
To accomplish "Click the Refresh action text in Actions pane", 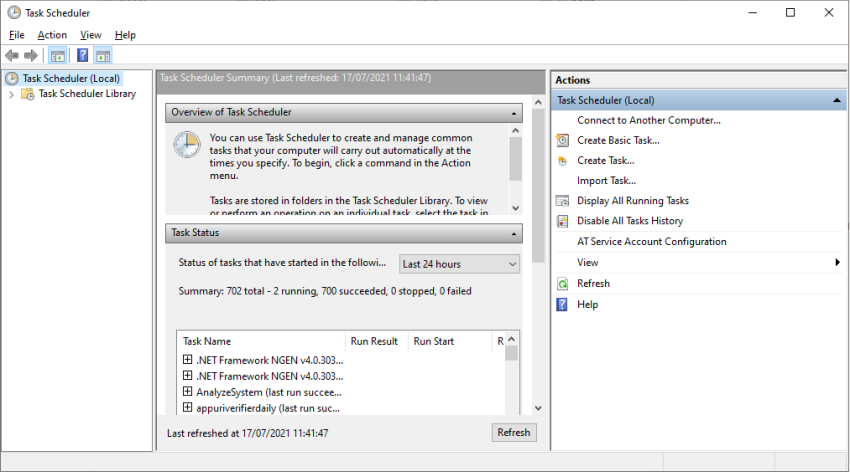I will tap(593, 283).
